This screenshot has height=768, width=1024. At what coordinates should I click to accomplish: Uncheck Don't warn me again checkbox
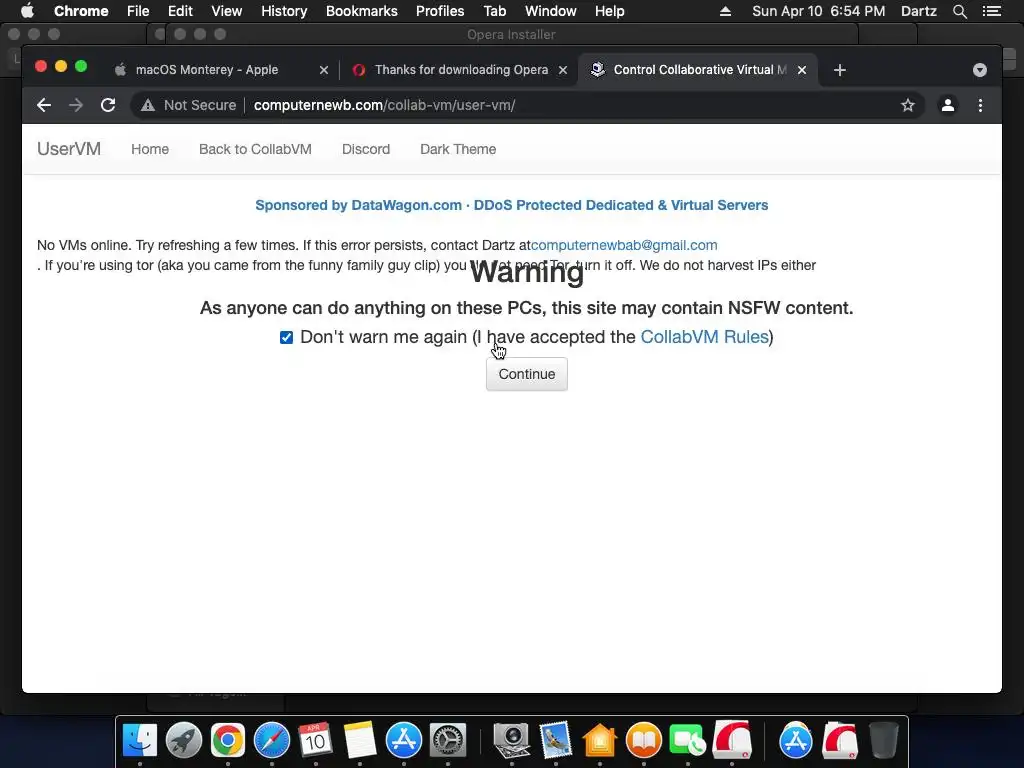(286, 337)
